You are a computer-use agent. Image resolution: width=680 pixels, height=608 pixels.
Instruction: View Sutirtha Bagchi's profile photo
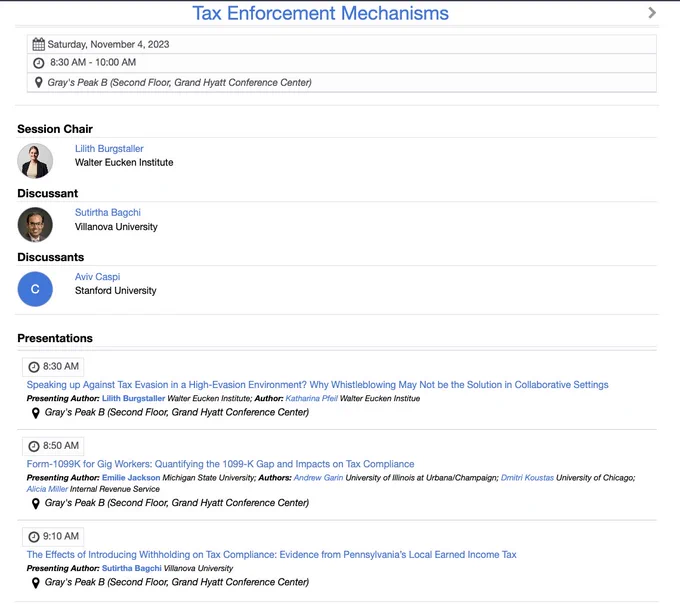[35, 225]
